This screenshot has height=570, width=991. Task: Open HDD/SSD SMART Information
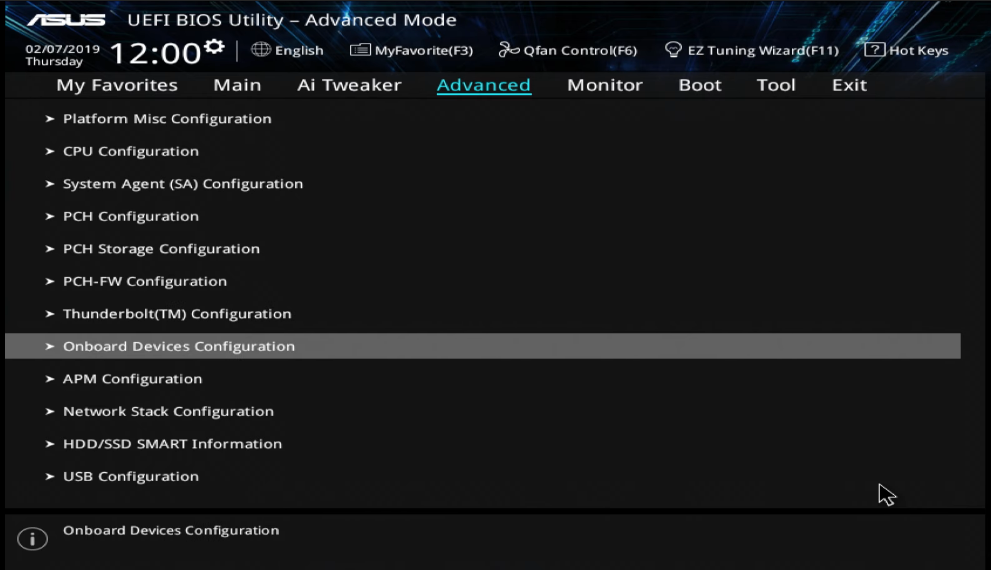(x=173, y=444)
